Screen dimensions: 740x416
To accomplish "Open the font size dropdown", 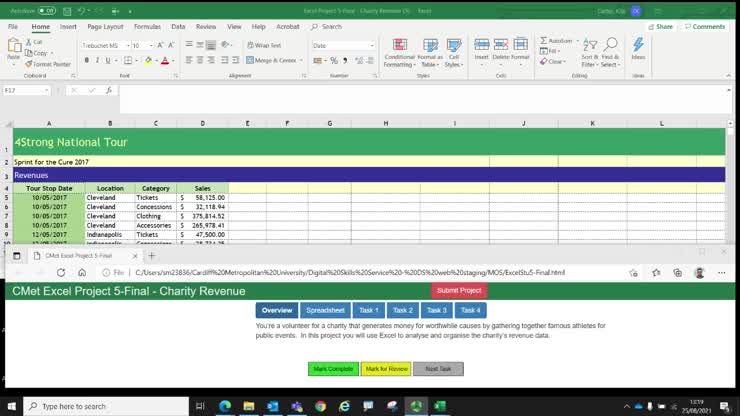I will (x=151, y=46).
